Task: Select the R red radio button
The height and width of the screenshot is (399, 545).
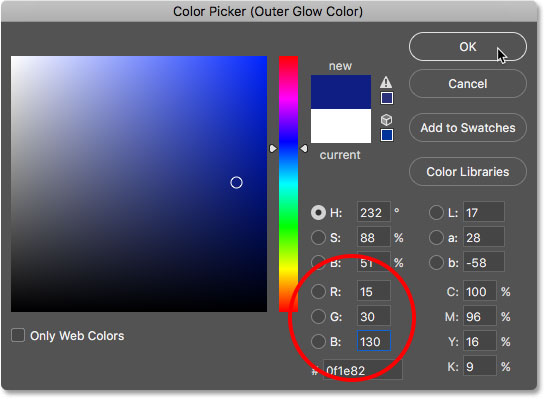Action: [318, 292]
